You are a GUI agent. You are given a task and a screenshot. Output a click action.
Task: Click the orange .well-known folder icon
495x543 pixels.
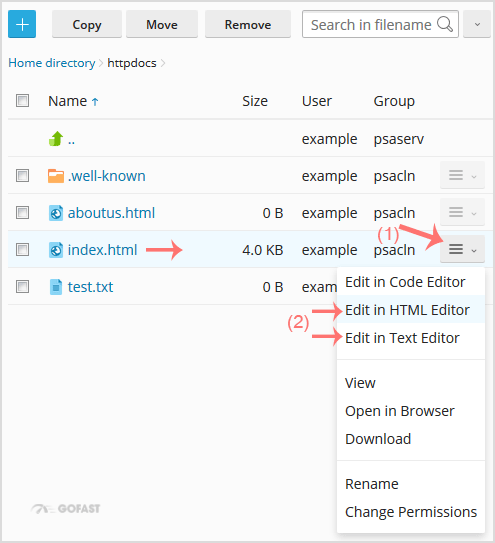pyautogui.click(x=56, y=176)
